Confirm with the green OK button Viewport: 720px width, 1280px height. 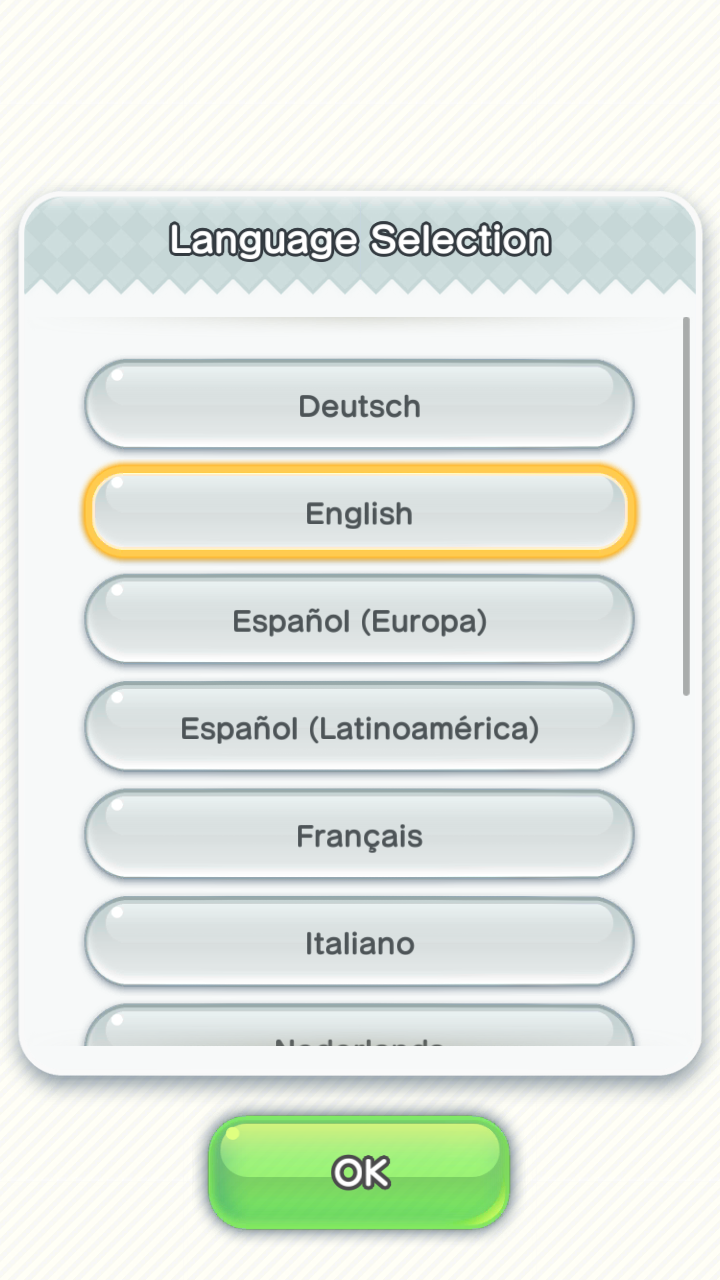coord(359,1172)
